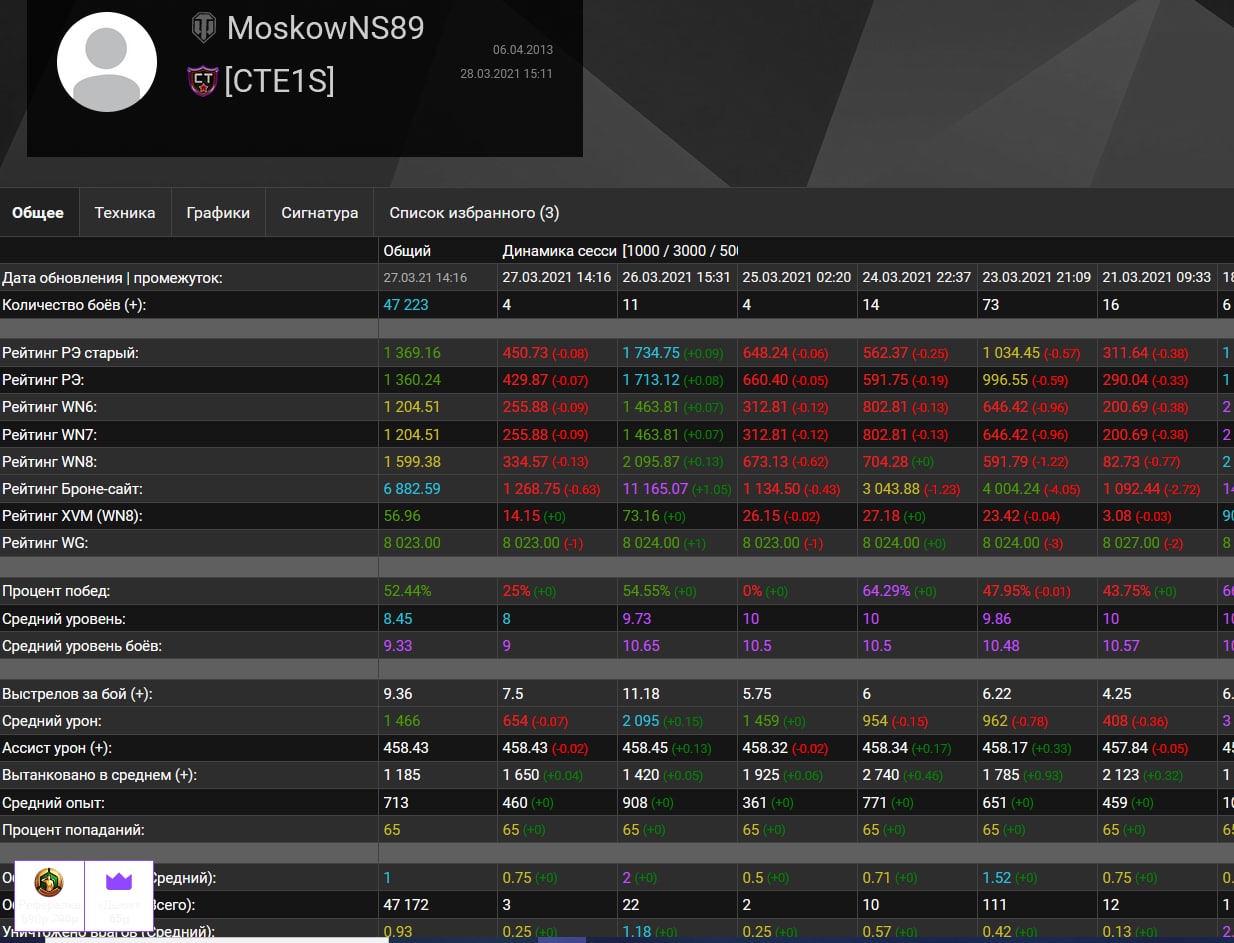Click the default profile avatar picture
The image size is (1234, 943).
click(107, 62)
